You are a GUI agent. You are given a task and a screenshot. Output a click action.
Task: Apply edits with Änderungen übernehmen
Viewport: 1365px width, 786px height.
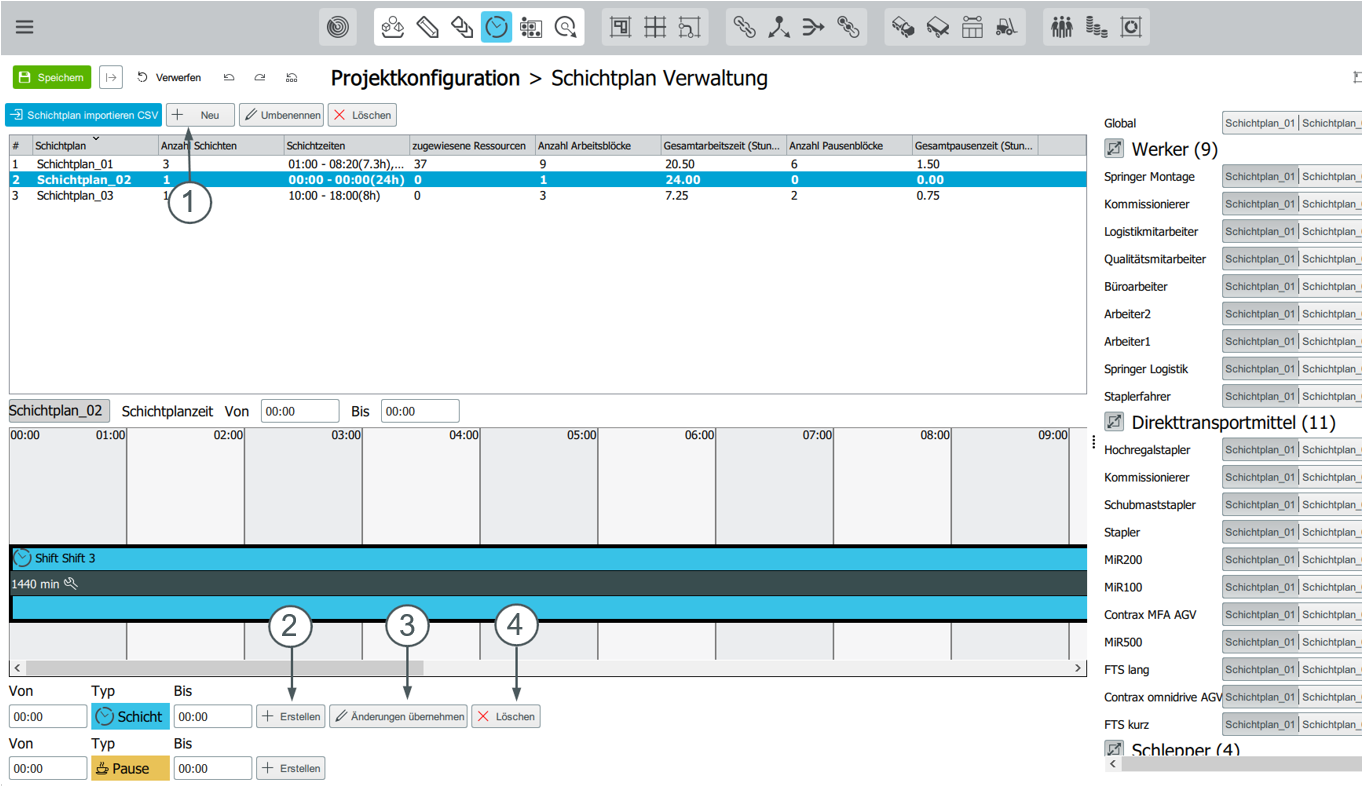coord(398,716)
